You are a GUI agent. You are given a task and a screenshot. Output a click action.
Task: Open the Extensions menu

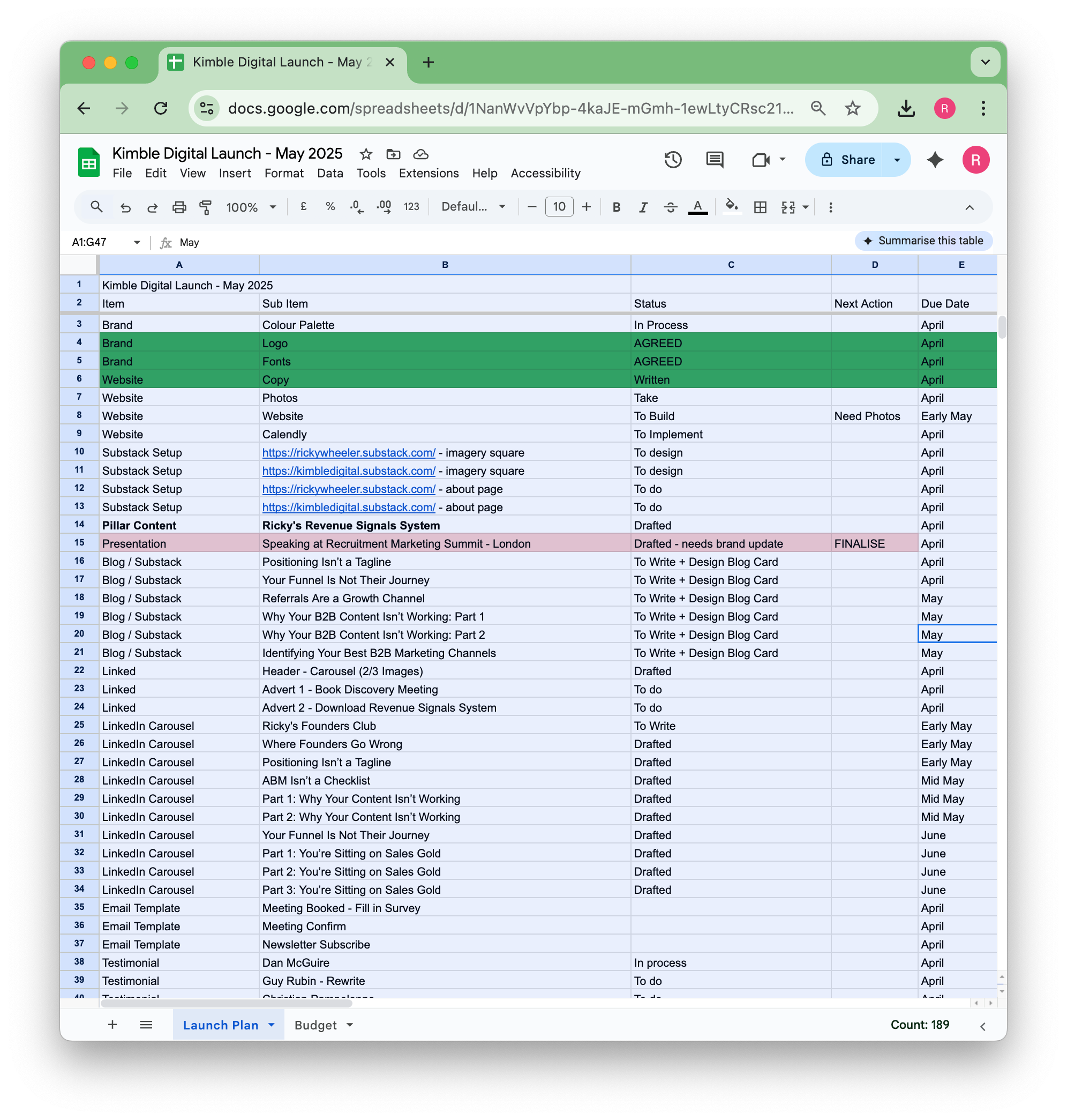point(429,173)
